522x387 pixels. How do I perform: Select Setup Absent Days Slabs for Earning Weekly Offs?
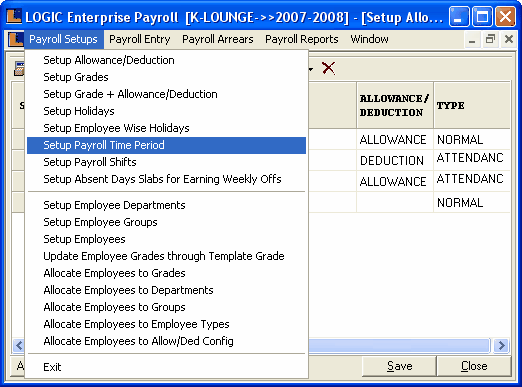pos(166,179)
